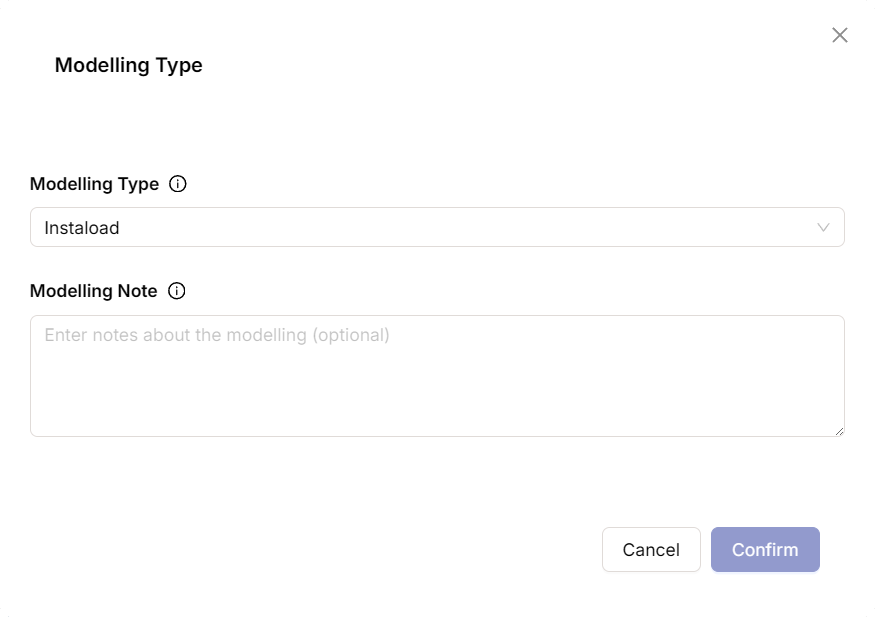Click the text area resize handle
This screenshot has height=617, width=875.
click(839, 431)
